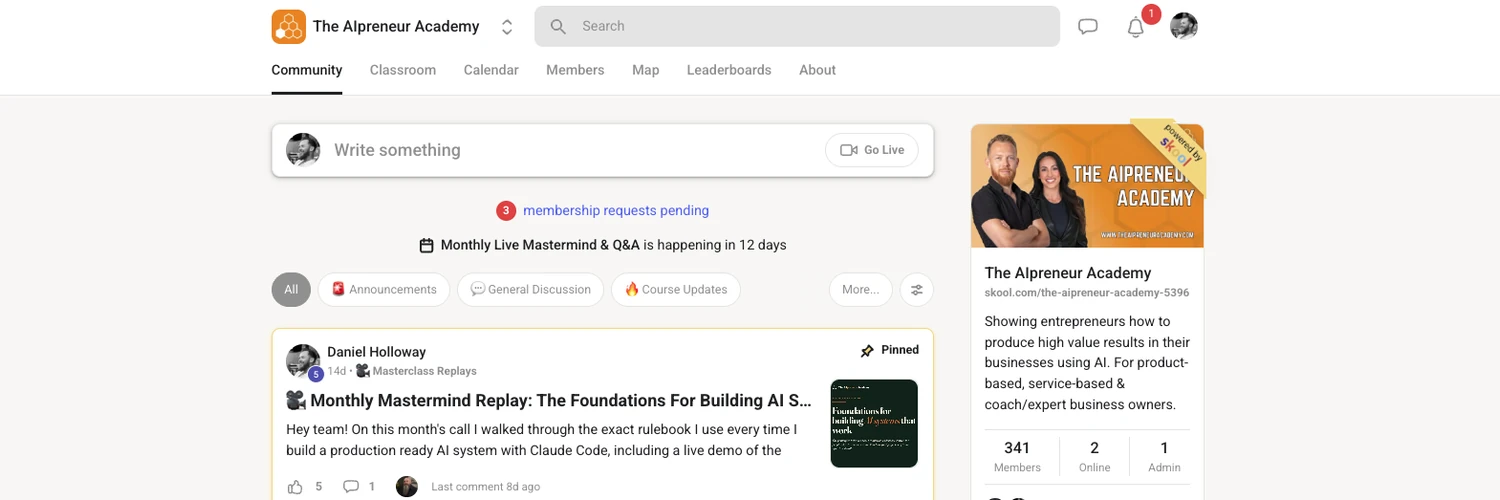Like the post with thumbs-up icon
The height and width of the screenshot is (500, 1500).
(x=295, y=487)
